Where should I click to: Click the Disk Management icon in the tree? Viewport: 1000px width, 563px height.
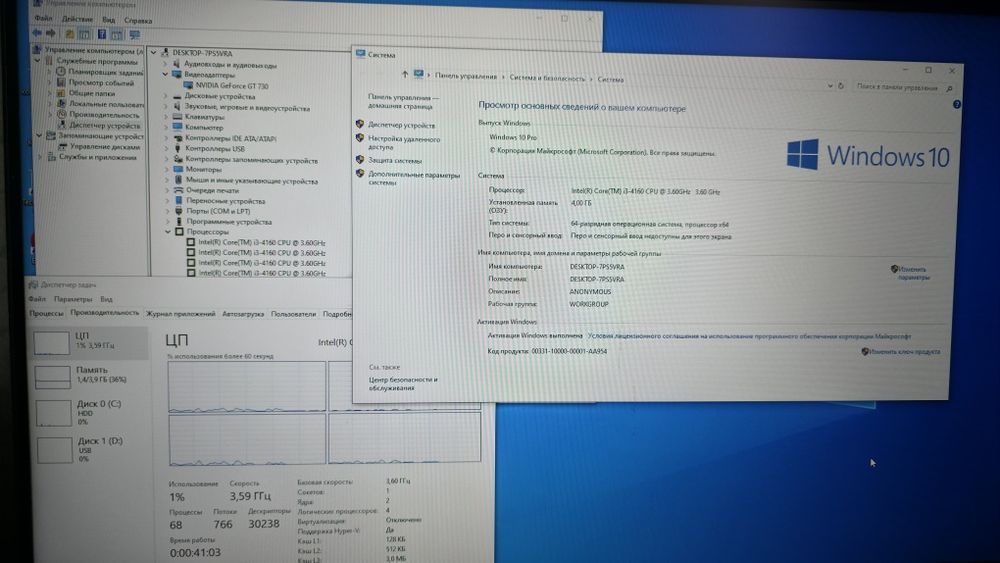click(x=63, y=146)
